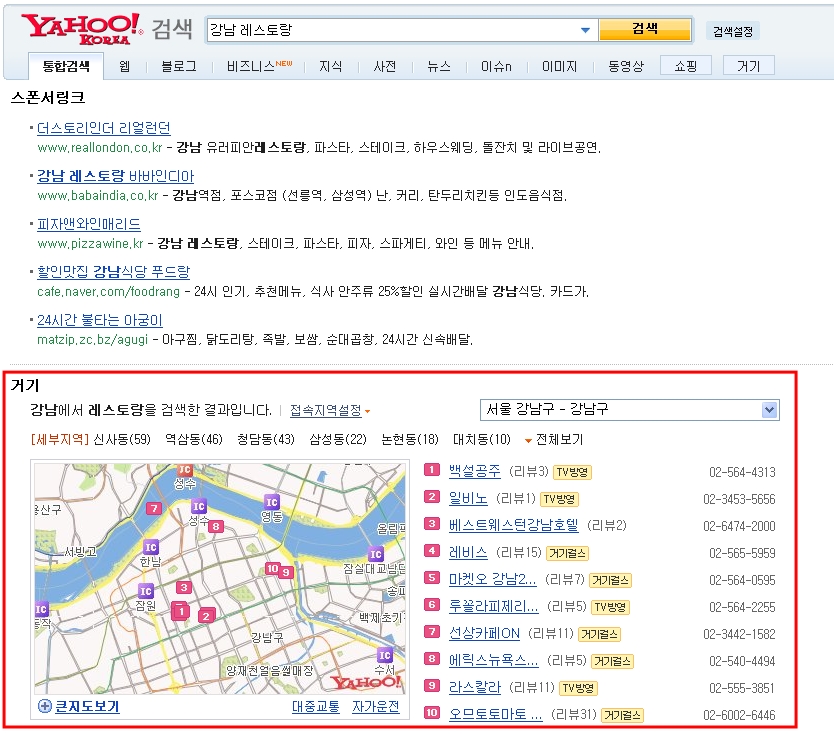Click map marker number 7
This screenshot has height=734, width=834.
coord(154,508)
